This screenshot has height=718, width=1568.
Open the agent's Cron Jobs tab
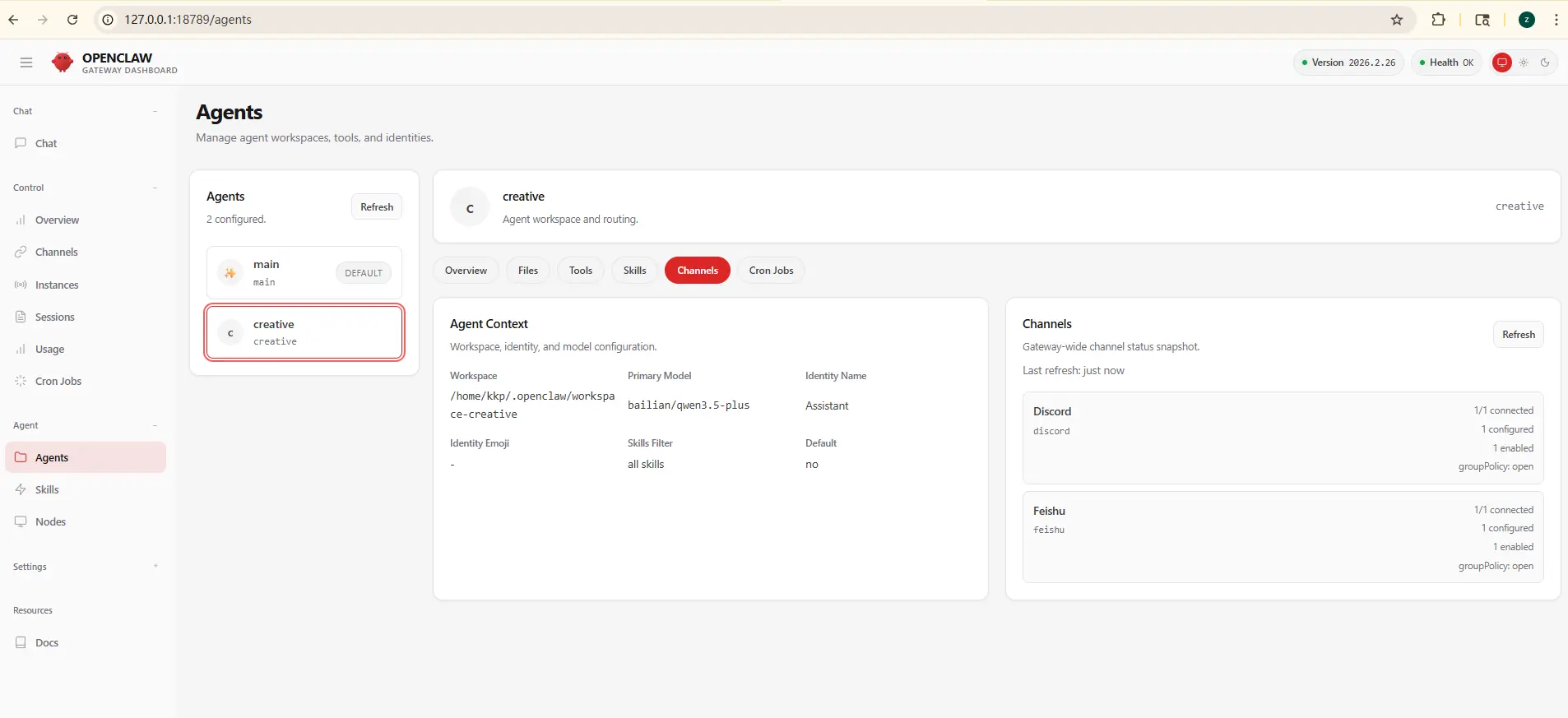pyautogui.click(x=771, y=271)
